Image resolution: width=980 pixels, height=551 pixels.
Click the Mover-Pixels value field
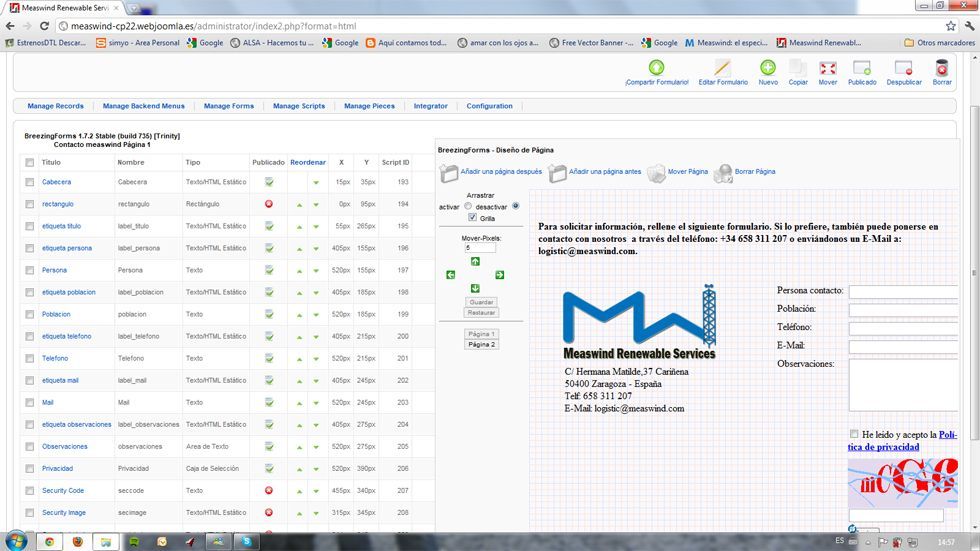tap(480, 248)
